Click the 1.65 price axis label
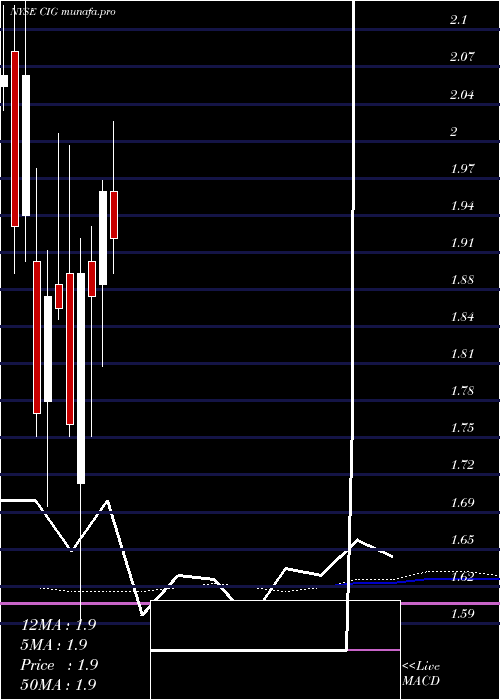This screenshot has width=500, height=700. pyautogui.click(x=462, y=540)
